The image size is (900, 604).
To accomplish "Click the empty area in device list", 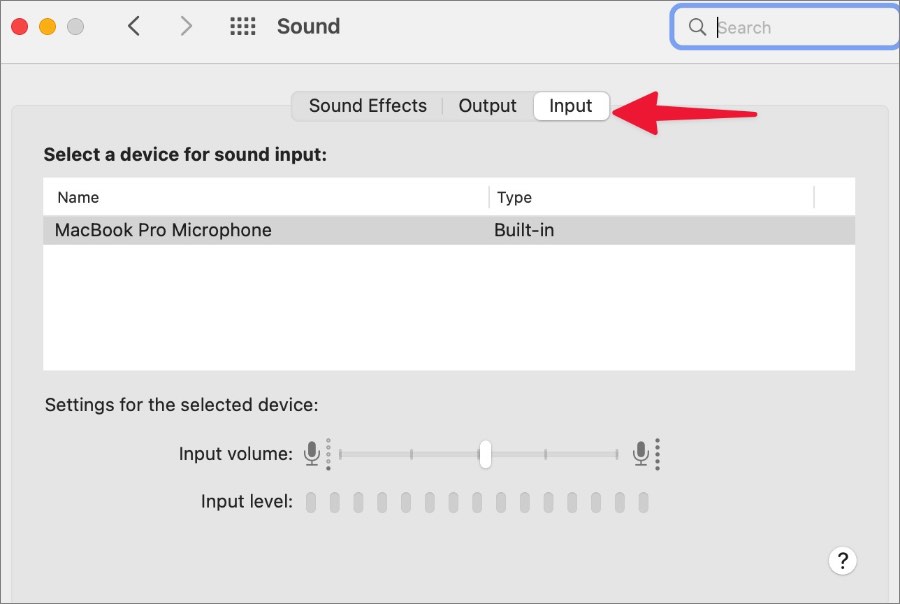I will tap(449, 308).
